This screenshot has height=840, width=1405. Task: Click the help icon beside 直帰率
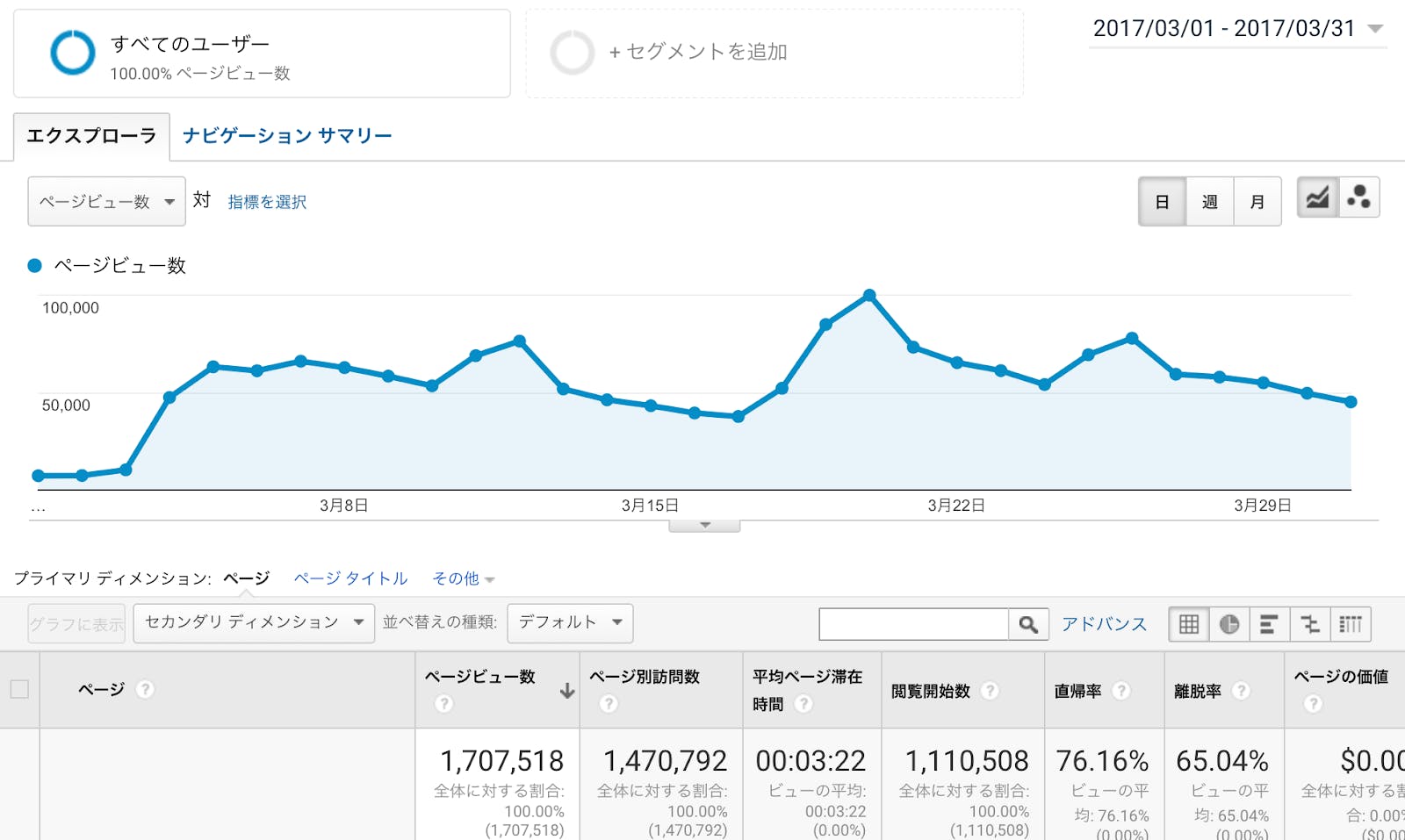click(1121, 691)
